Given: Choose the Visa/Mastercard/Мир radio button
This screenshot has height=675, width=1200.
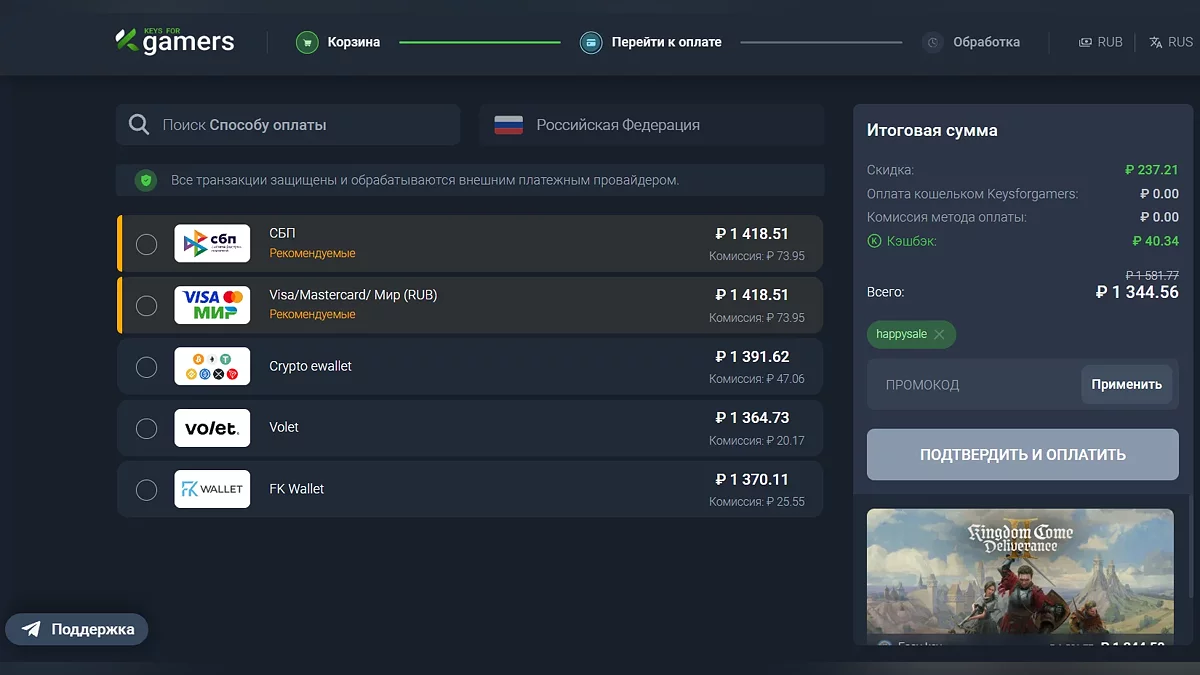Looking at the screenshot, I should [x=146, y=305].
